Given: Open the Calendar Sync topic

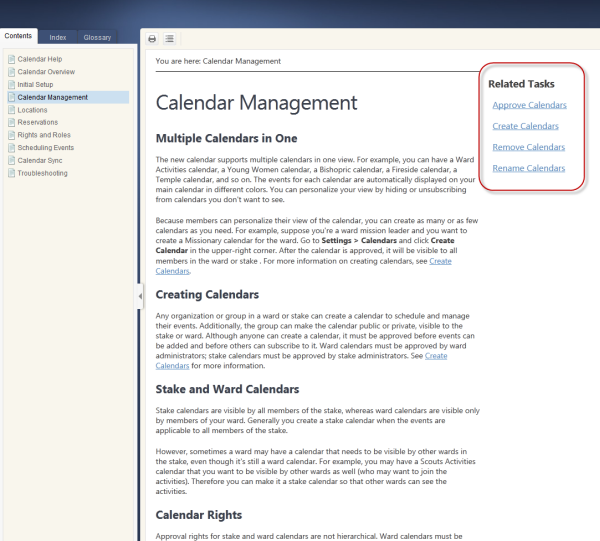Looking at the screenshot, I should 40,161.
